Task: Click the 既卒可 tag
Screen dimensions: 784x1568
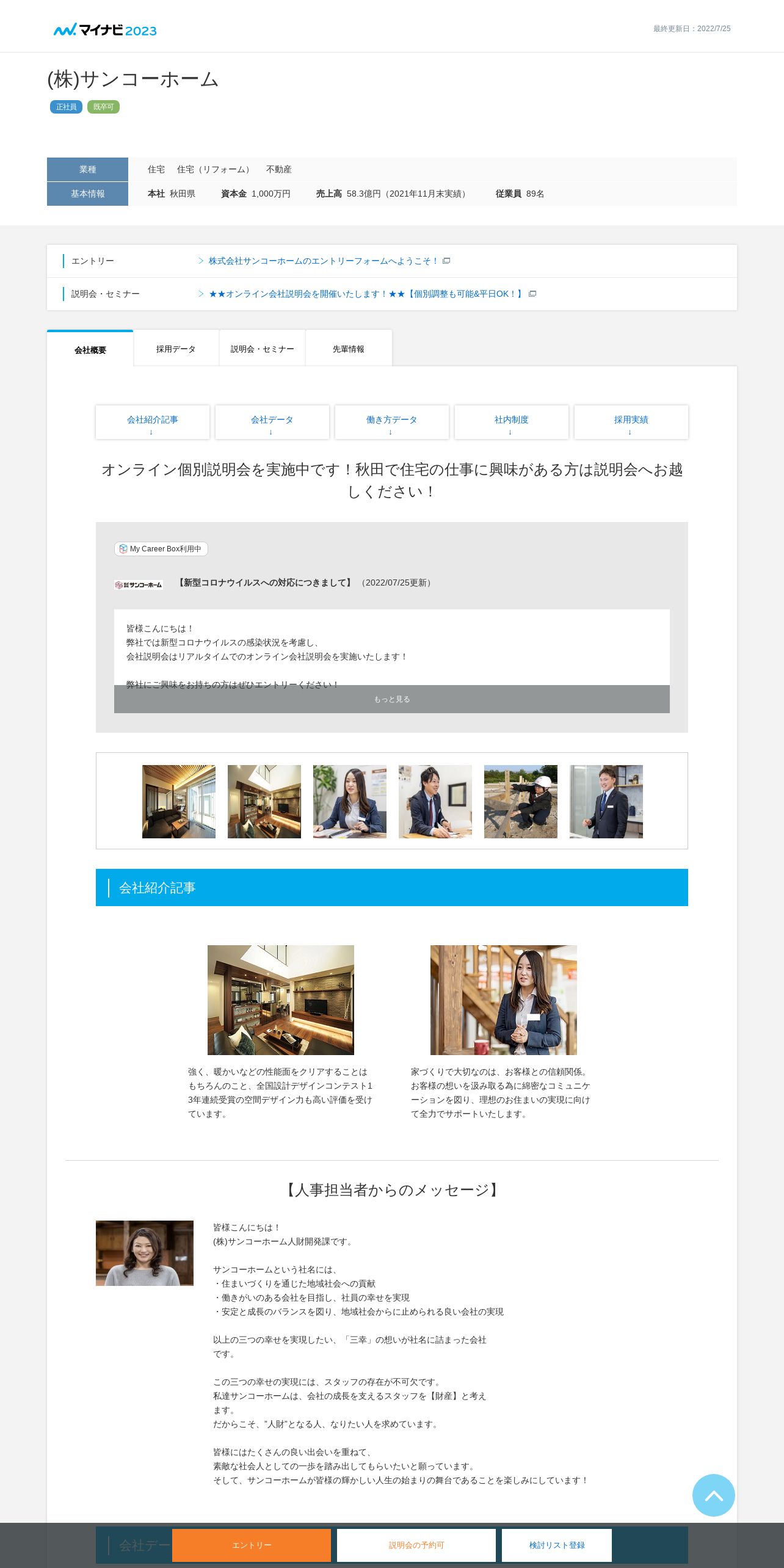Action: point(103,107)
